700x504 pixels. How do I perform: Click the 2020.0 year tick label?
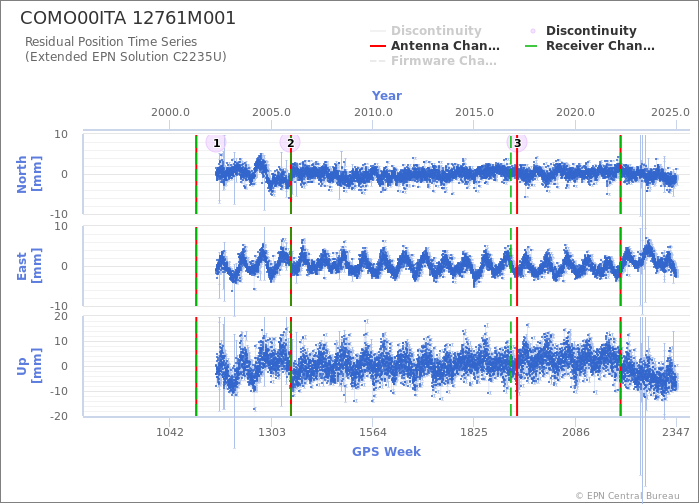[575, 112]
